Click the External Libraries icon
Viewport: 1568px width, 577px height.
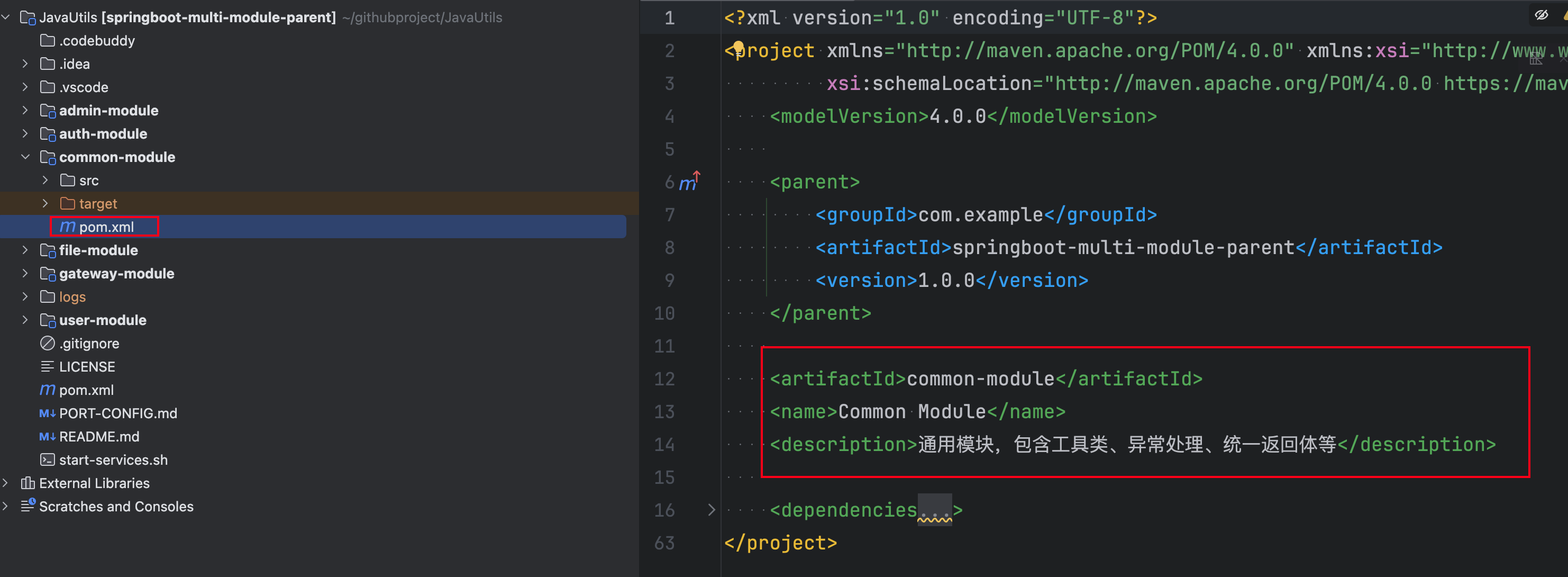point(28,483)
